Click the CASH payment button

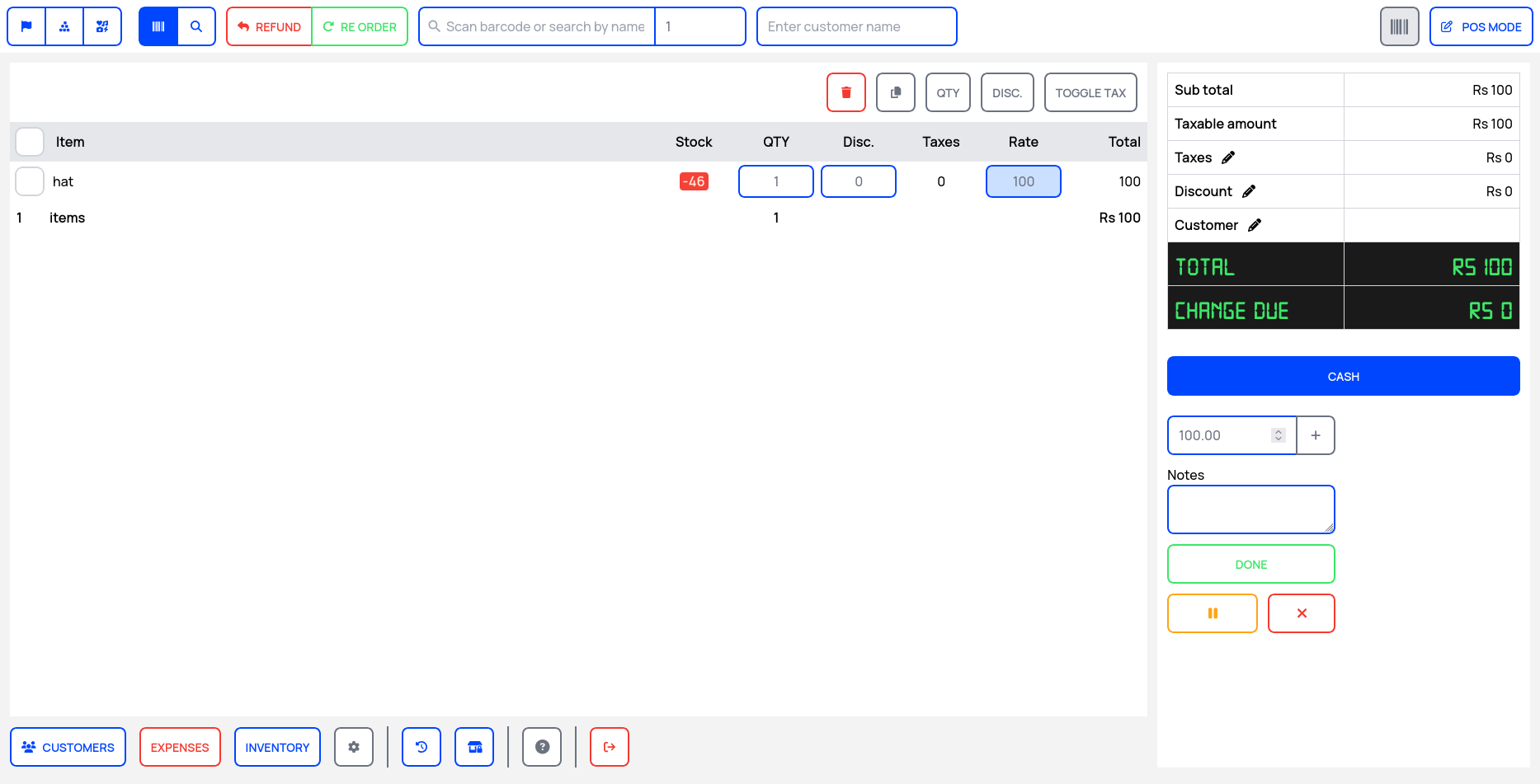click(x=1343, y=376)
